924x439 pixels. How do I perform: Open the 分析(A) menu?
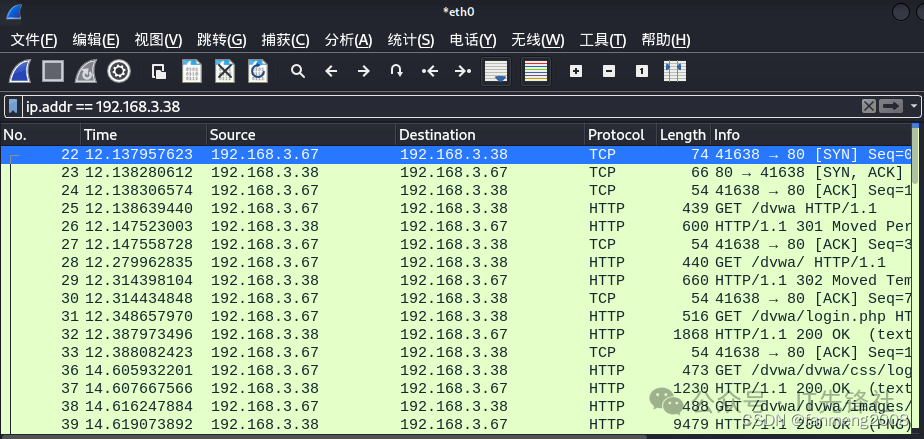(348, 40)
